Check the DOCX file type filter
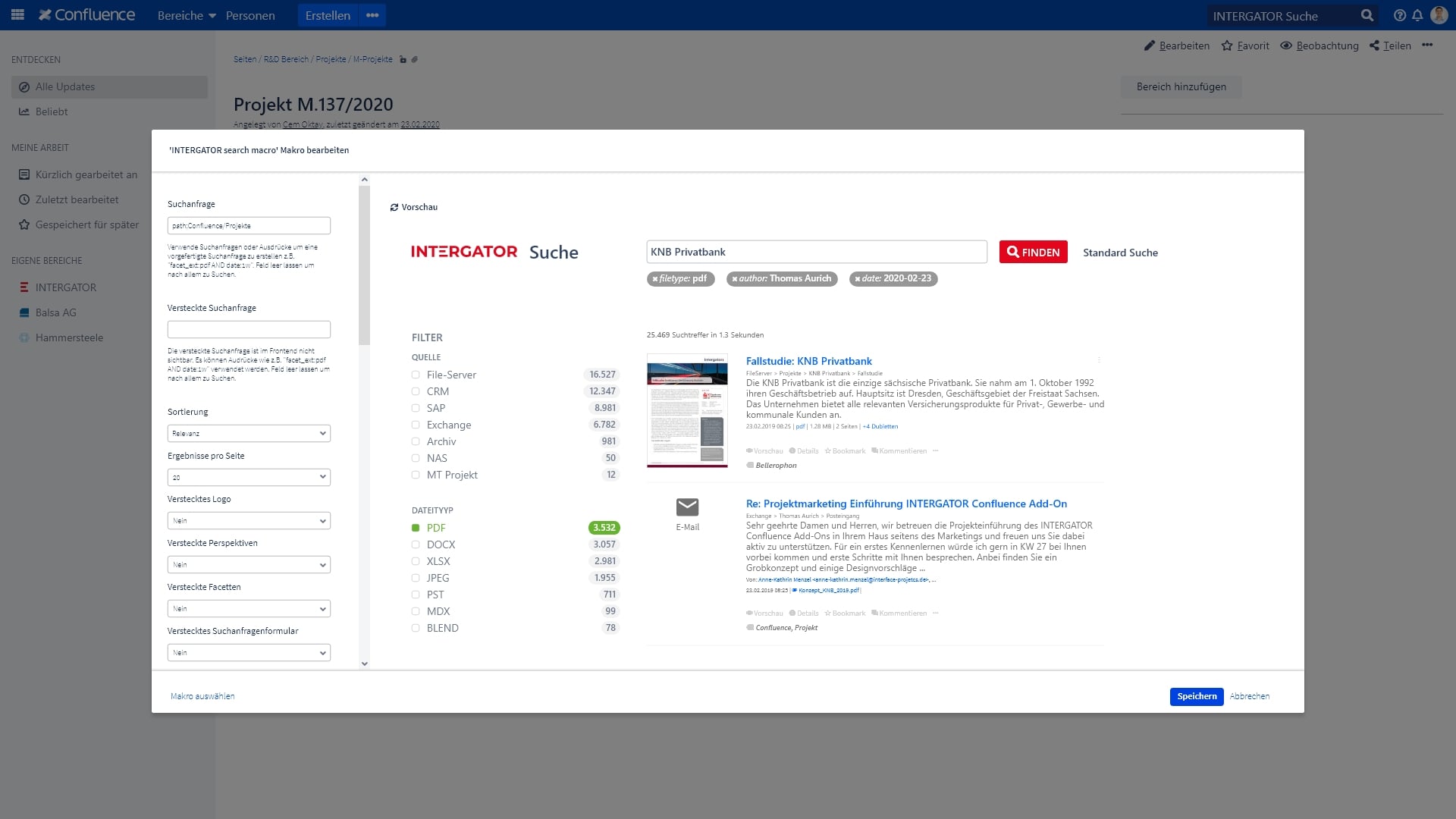The width and height of the screenshot is (1456, 819). pyautogui.click(x=416, y=544)
